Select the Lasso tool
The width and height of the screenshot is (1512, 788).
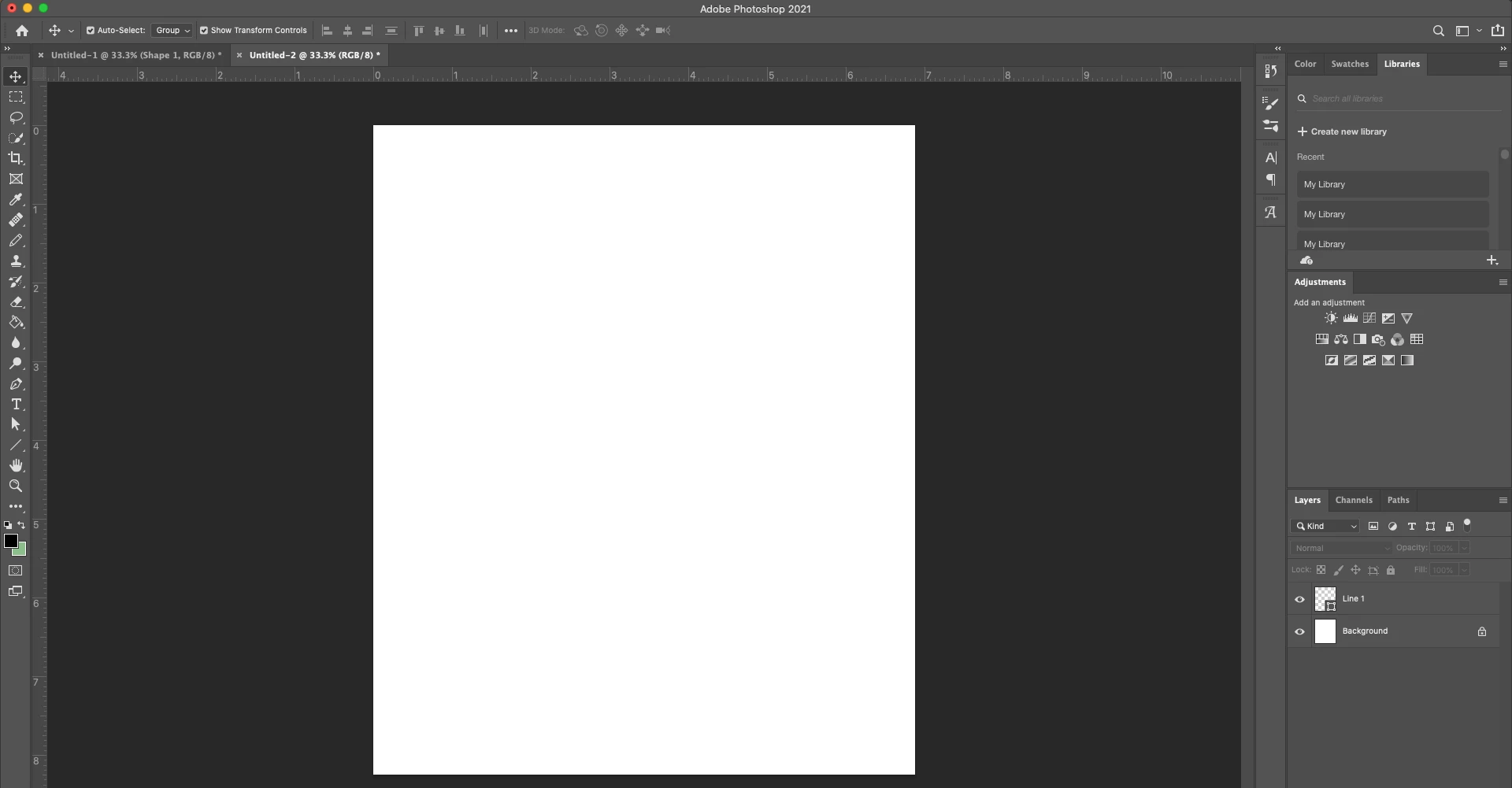click(16, 117)
